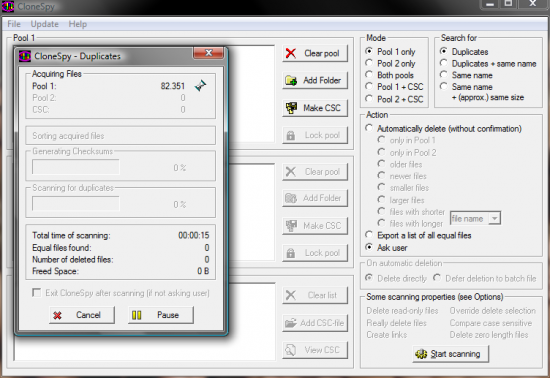Click the Total time of scanning value 00:00:15
Screen dimensions: 550x378
(194, 235)
